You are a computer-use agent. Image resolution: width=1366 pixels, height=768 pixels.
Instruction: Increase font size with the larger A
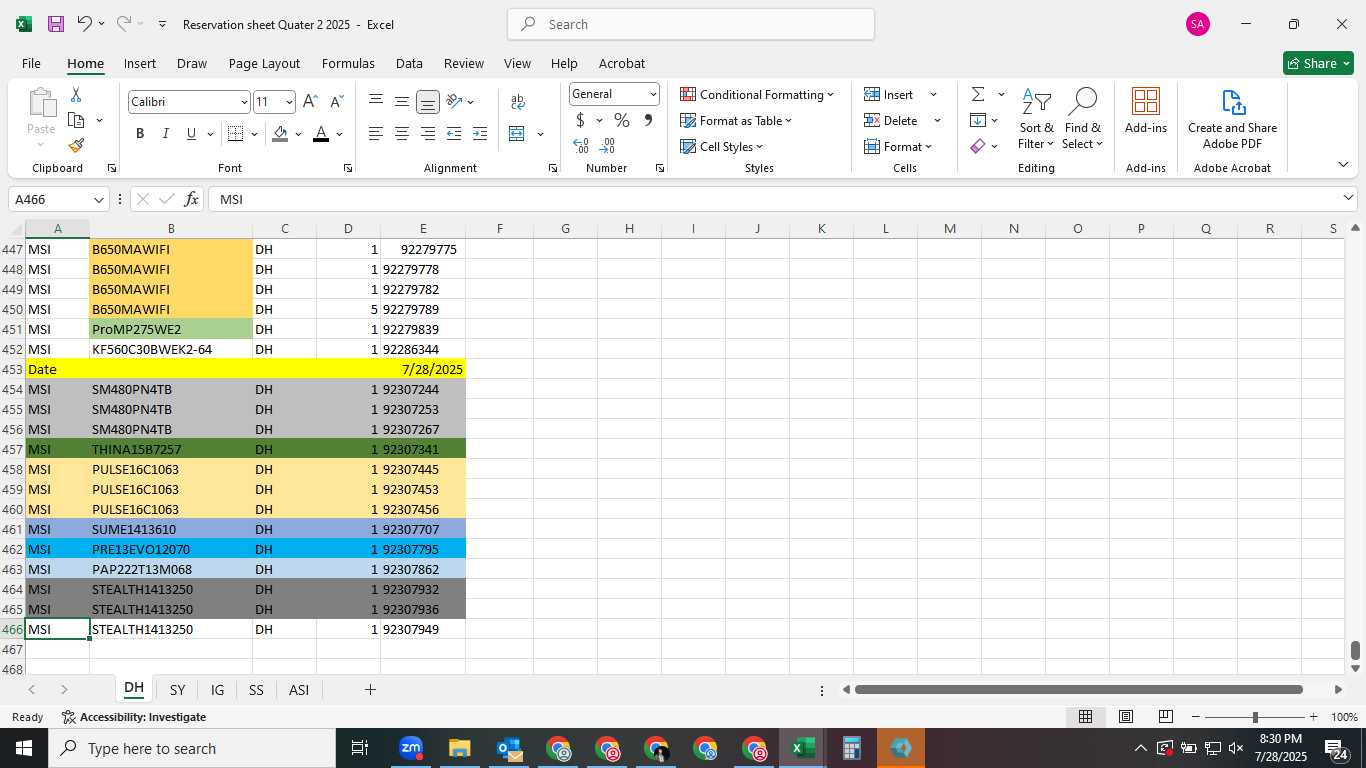(x=310, y=102)
